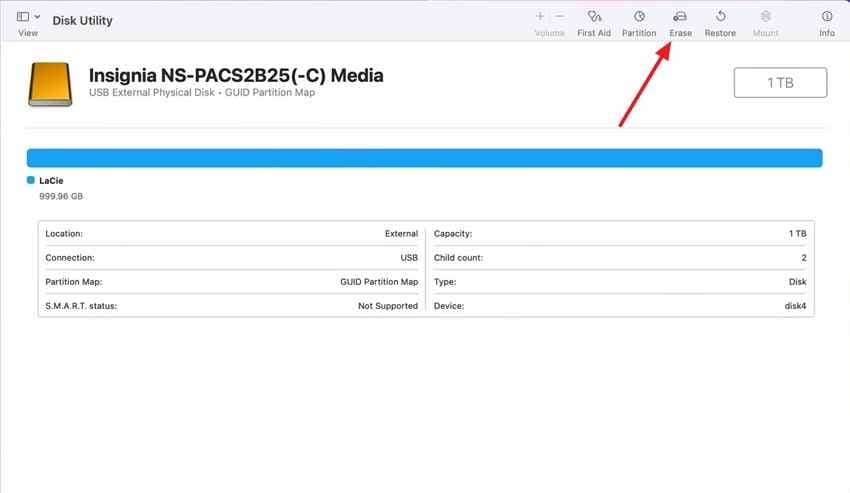Click the Connection value USB
Image resolution: width=850 pixels, height=493 pixels.
[x=409, y=258]
